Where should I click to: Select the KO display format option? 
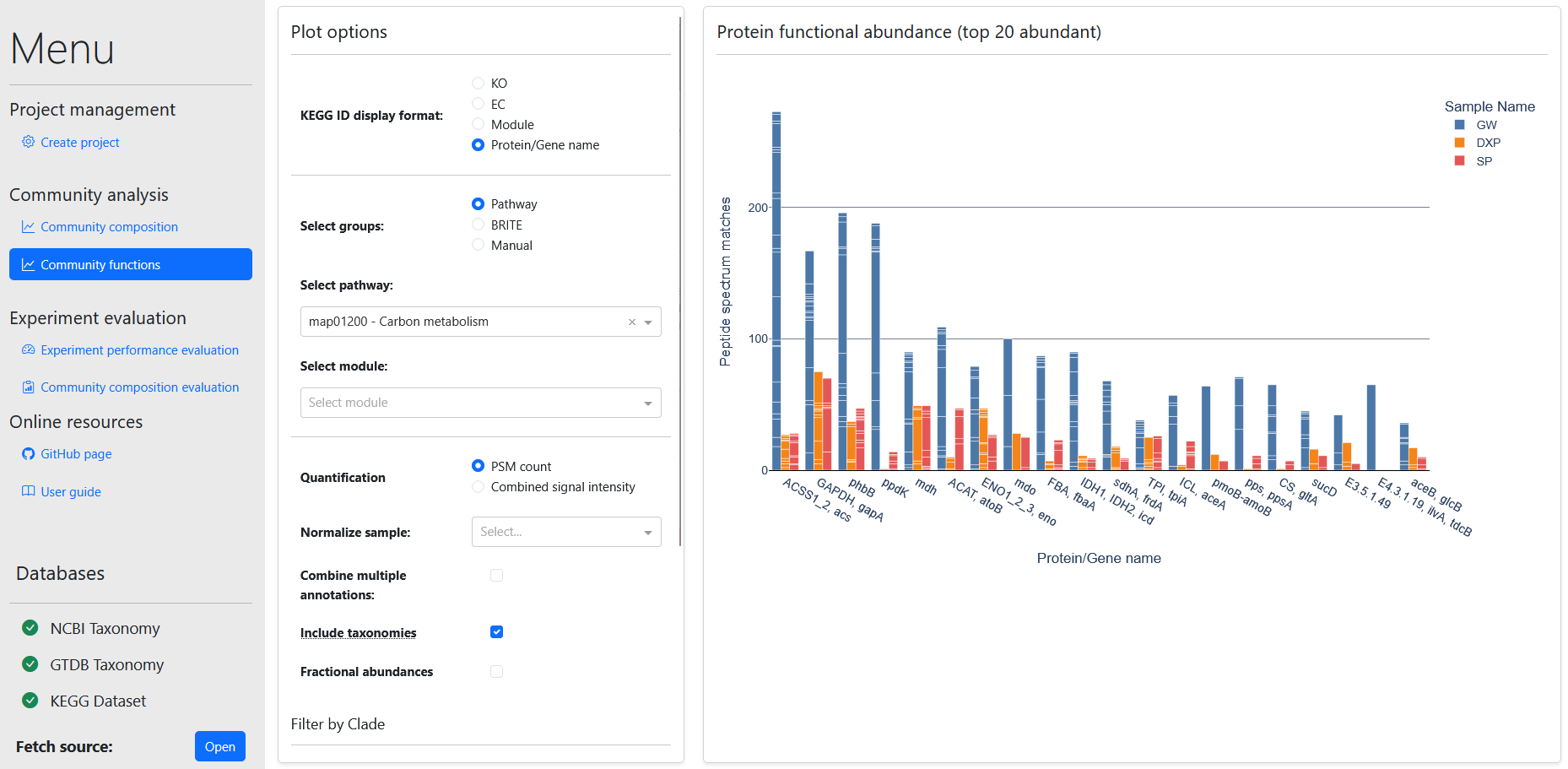pos(478,84)
